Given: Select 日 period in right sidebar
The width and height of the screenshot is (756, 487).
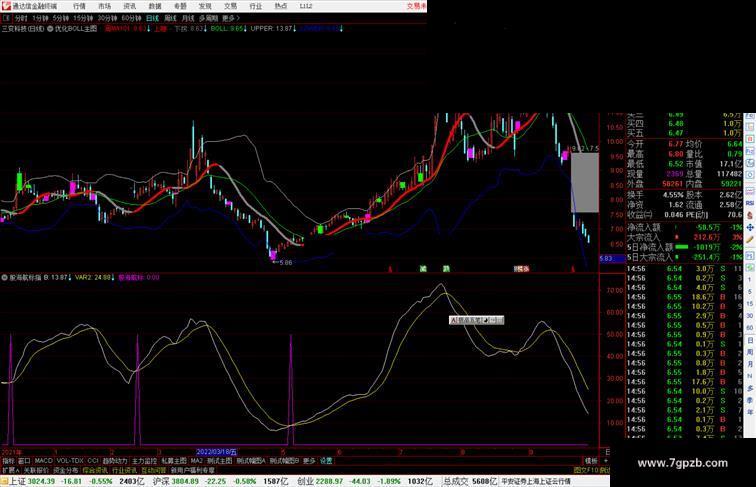Looking at the screenshot, I should pos(750,340).
